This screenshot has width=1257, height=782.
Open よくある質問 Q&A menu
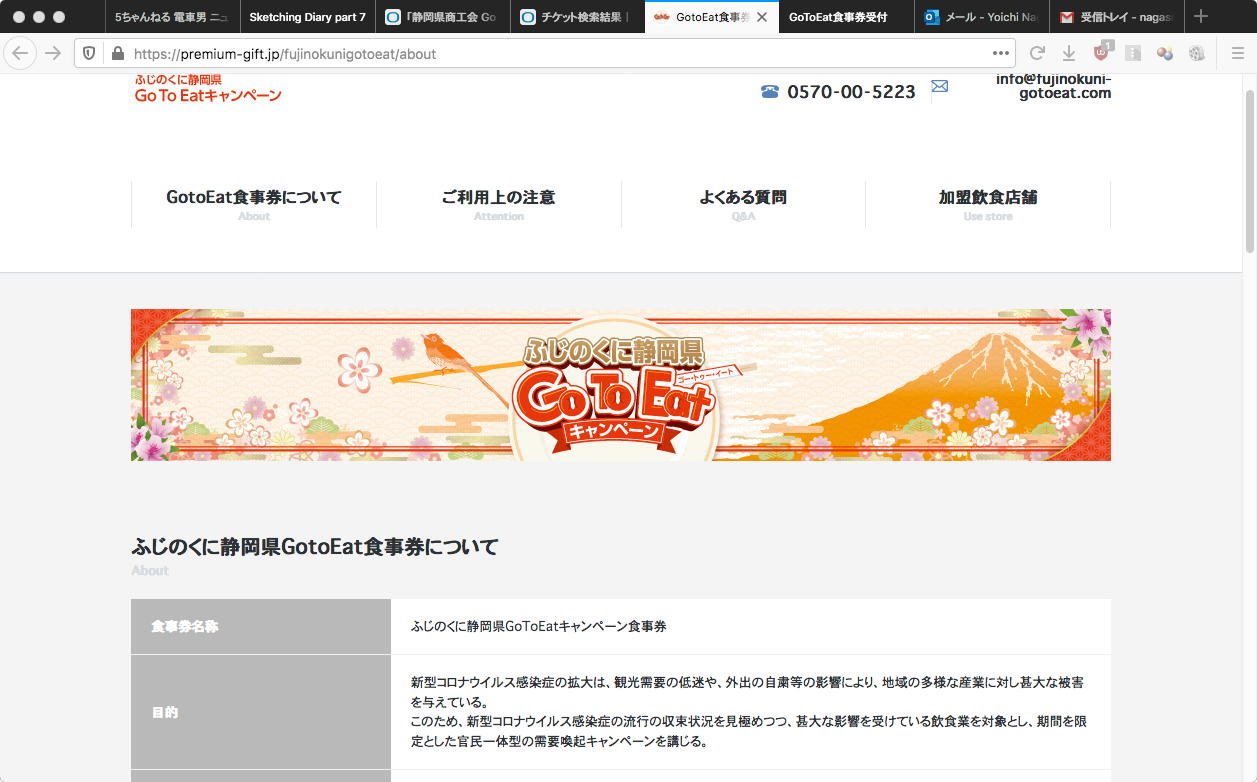coord(743,204)
